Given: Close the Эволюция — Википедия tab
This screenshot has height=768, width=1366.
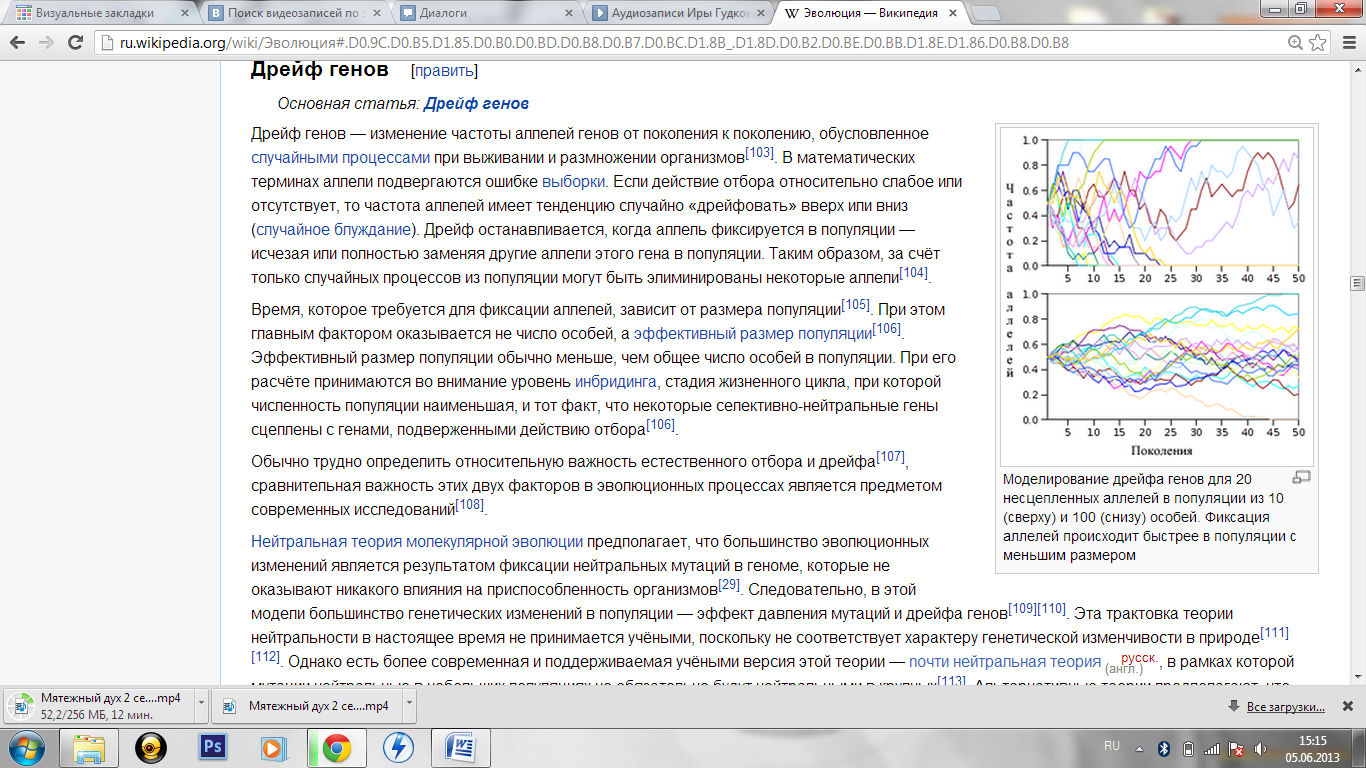Looking at the screenshot, I should pos(951,14).
